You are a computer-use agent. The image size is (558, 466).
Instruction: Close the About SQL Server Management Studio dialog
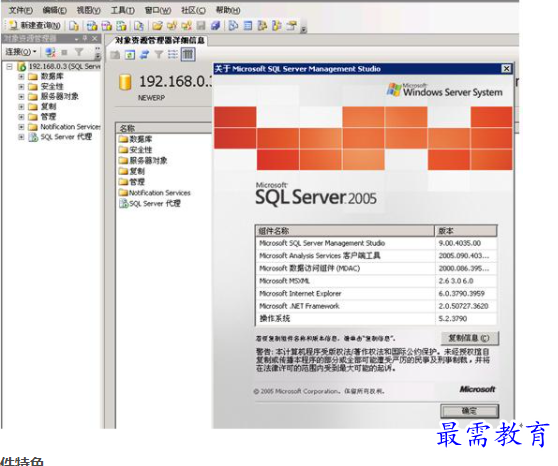(x=506, y=69)
